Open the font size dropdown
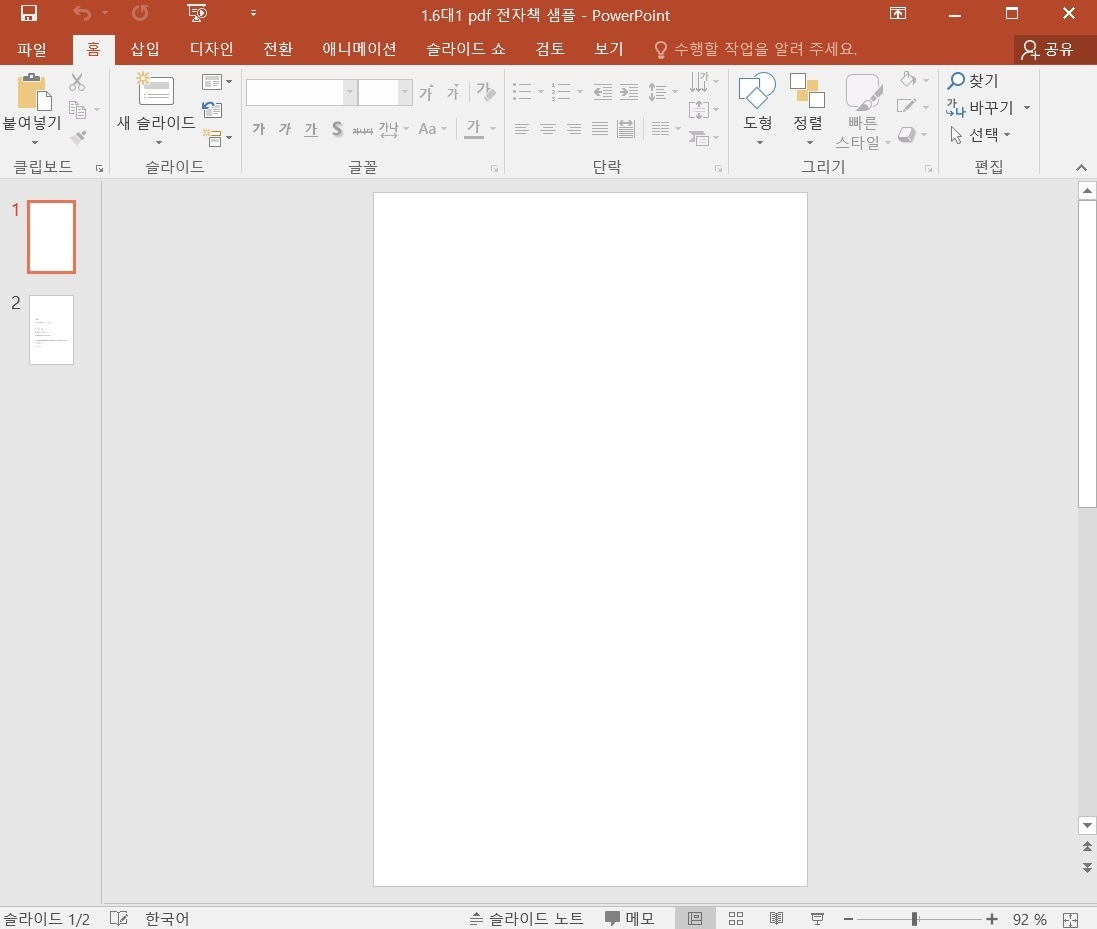The width and height of the screenshot is (1097, 929). 405,92
